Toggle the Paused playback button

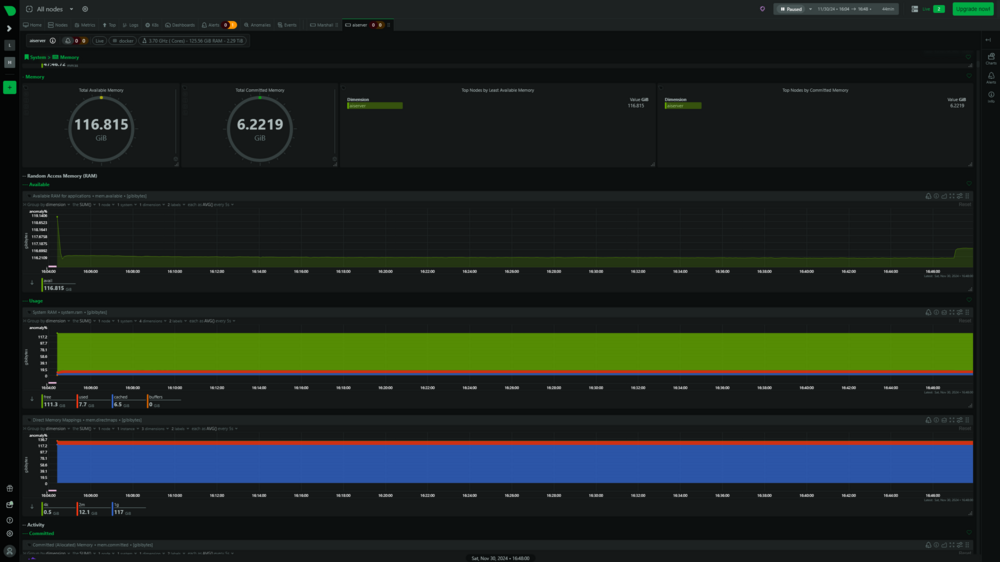791,10
